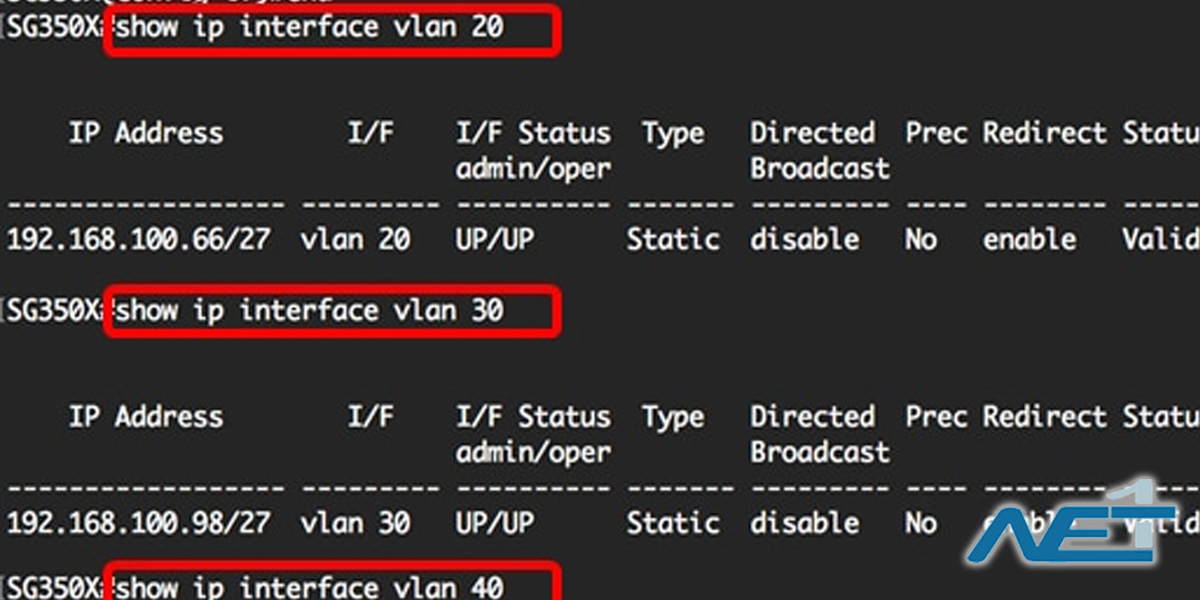Viewport: 1200px width, 600px height.
Task: Click the first 'I/F Status admin/oper' header
Action: [533, 151]
